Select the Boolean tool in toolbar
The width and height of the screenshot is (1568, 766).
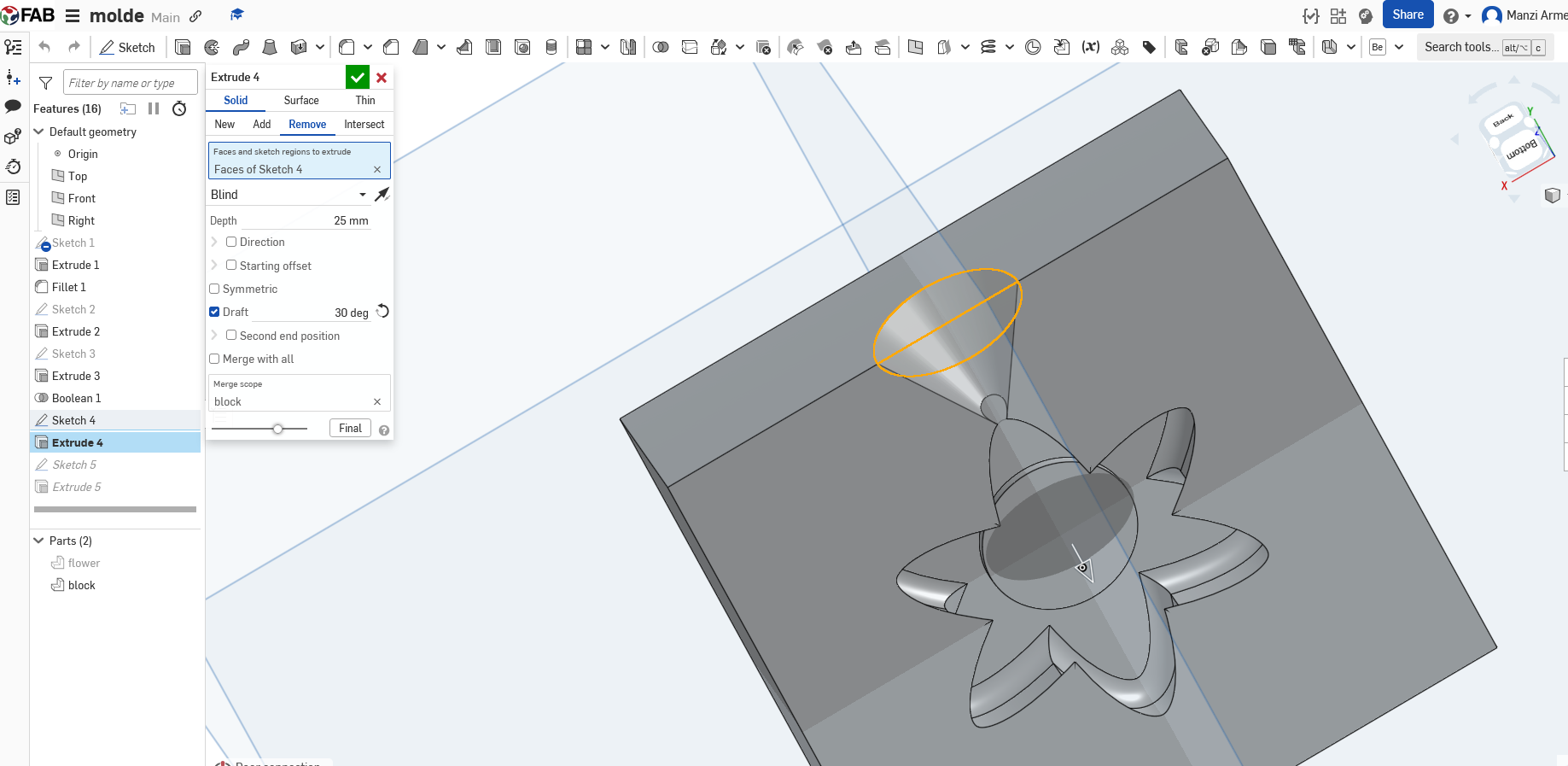[x=661, y=47]
